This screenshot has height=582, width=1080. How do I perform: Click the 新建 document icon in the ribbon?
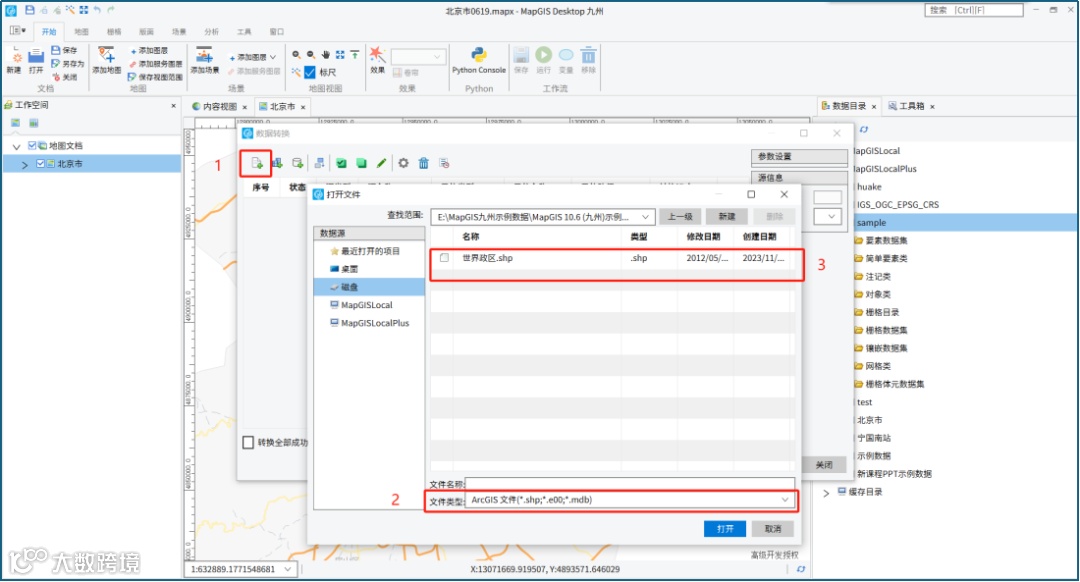(x=14, y=61)
